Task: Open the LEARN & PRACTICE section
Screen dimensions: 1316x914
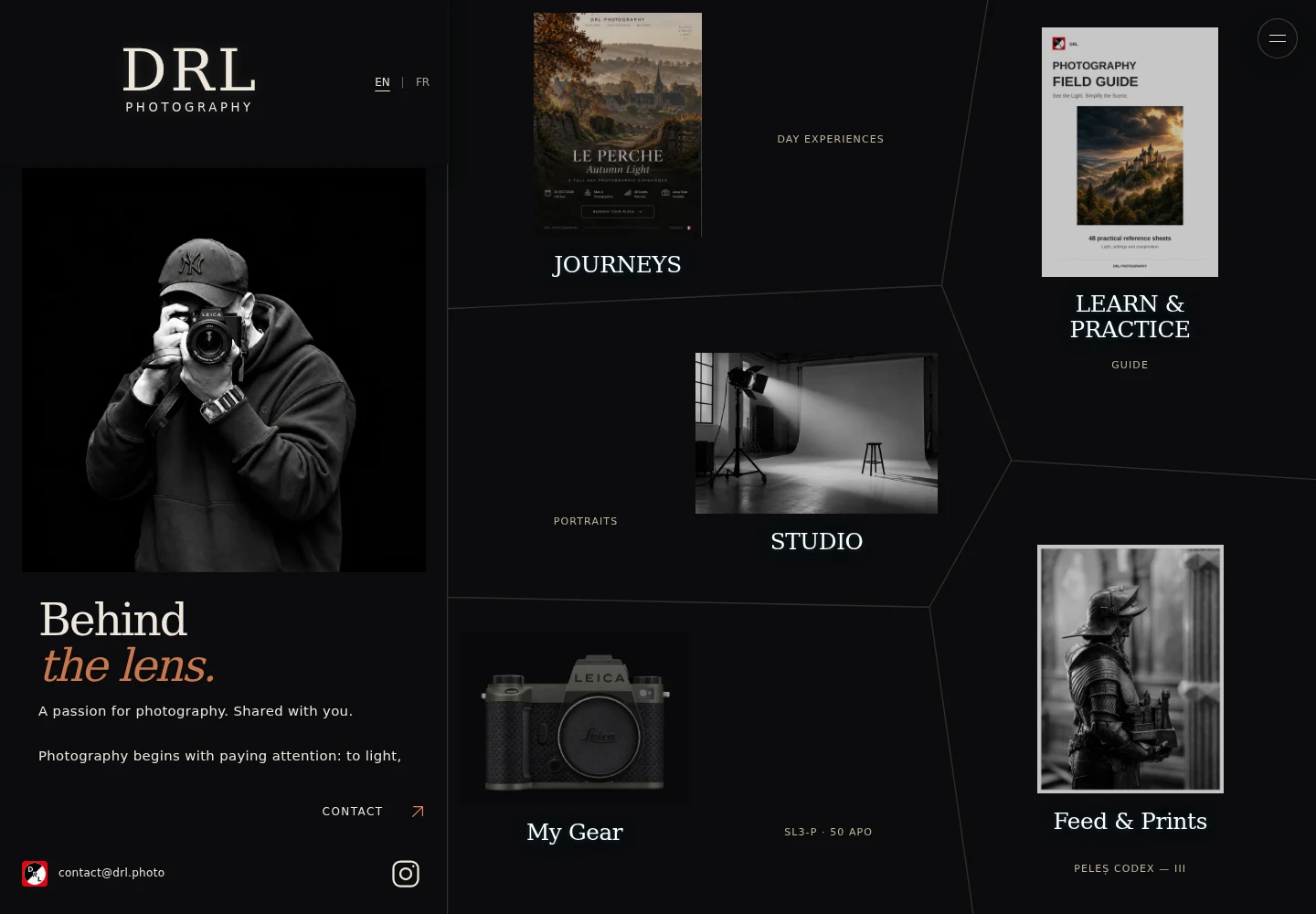Action: pyautogui.click(x=1130, y=316)
